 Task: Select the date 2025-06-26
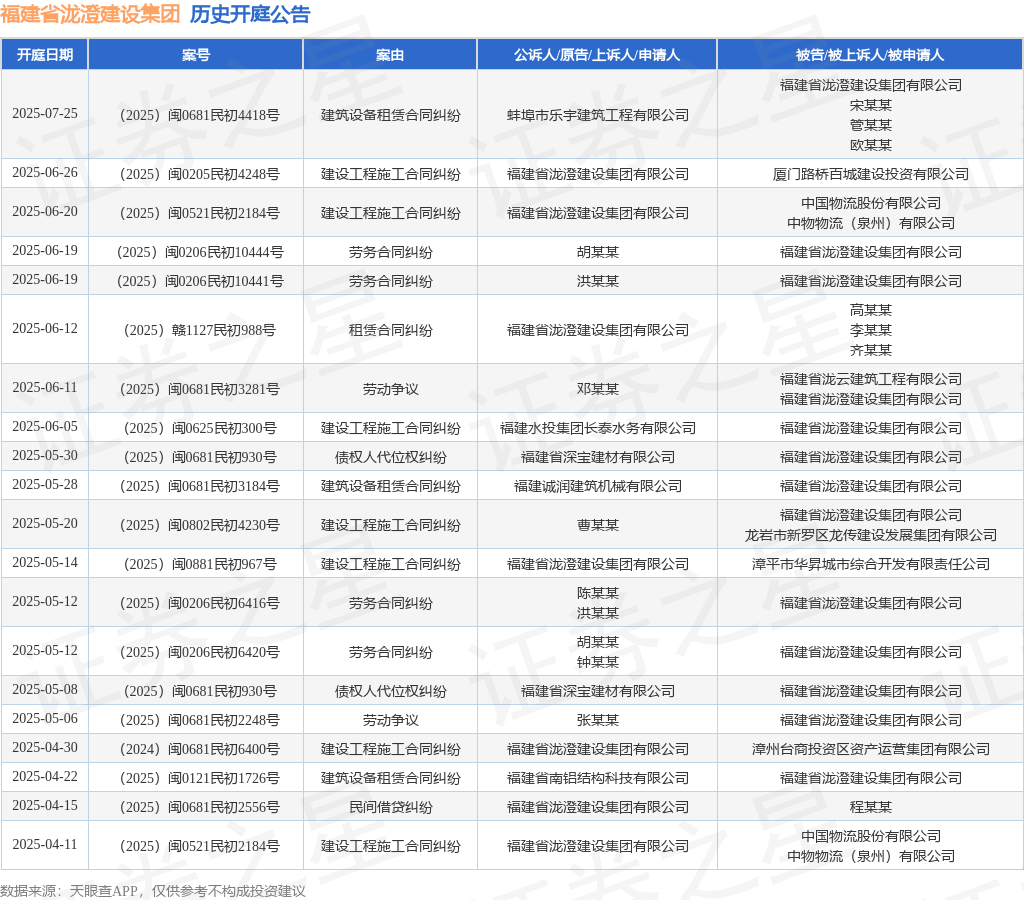44,172
